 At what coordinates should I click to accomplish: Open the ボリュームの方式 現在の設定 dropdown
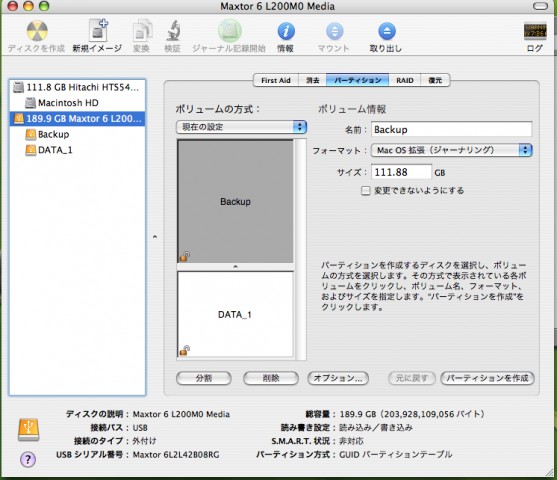(241, 127)
